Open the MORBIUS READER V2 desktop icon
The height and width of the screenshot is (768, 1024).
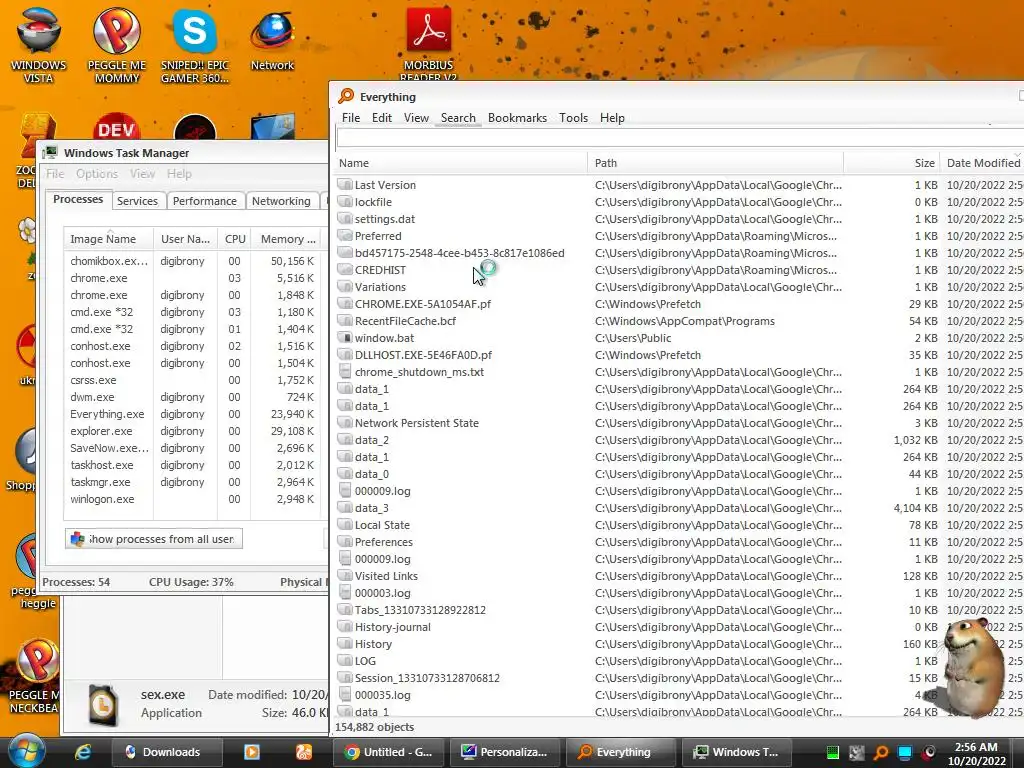(x=428, y=43)
